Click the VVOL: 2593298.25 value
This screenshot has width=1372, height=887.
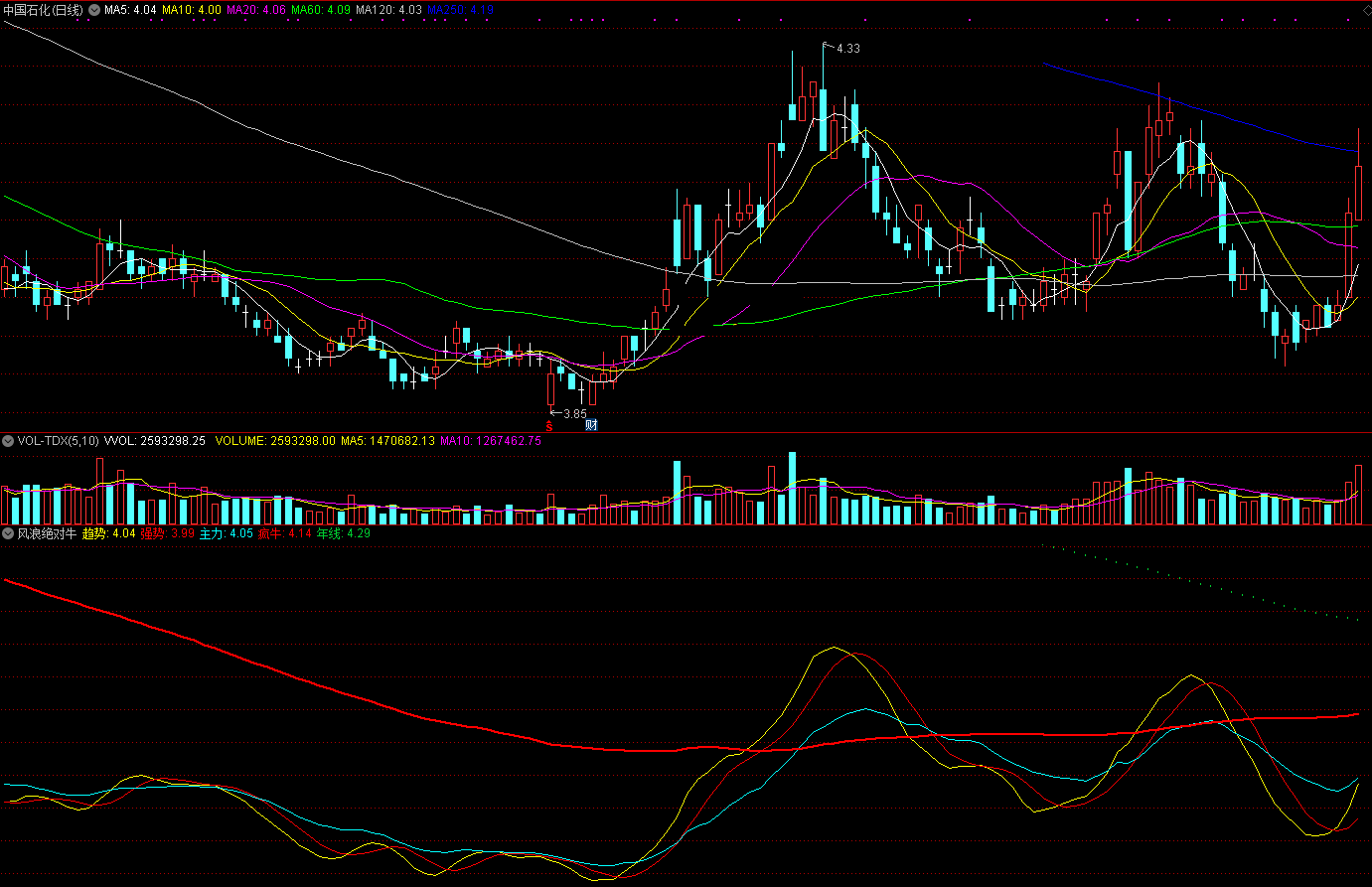[x=155, y=441]
